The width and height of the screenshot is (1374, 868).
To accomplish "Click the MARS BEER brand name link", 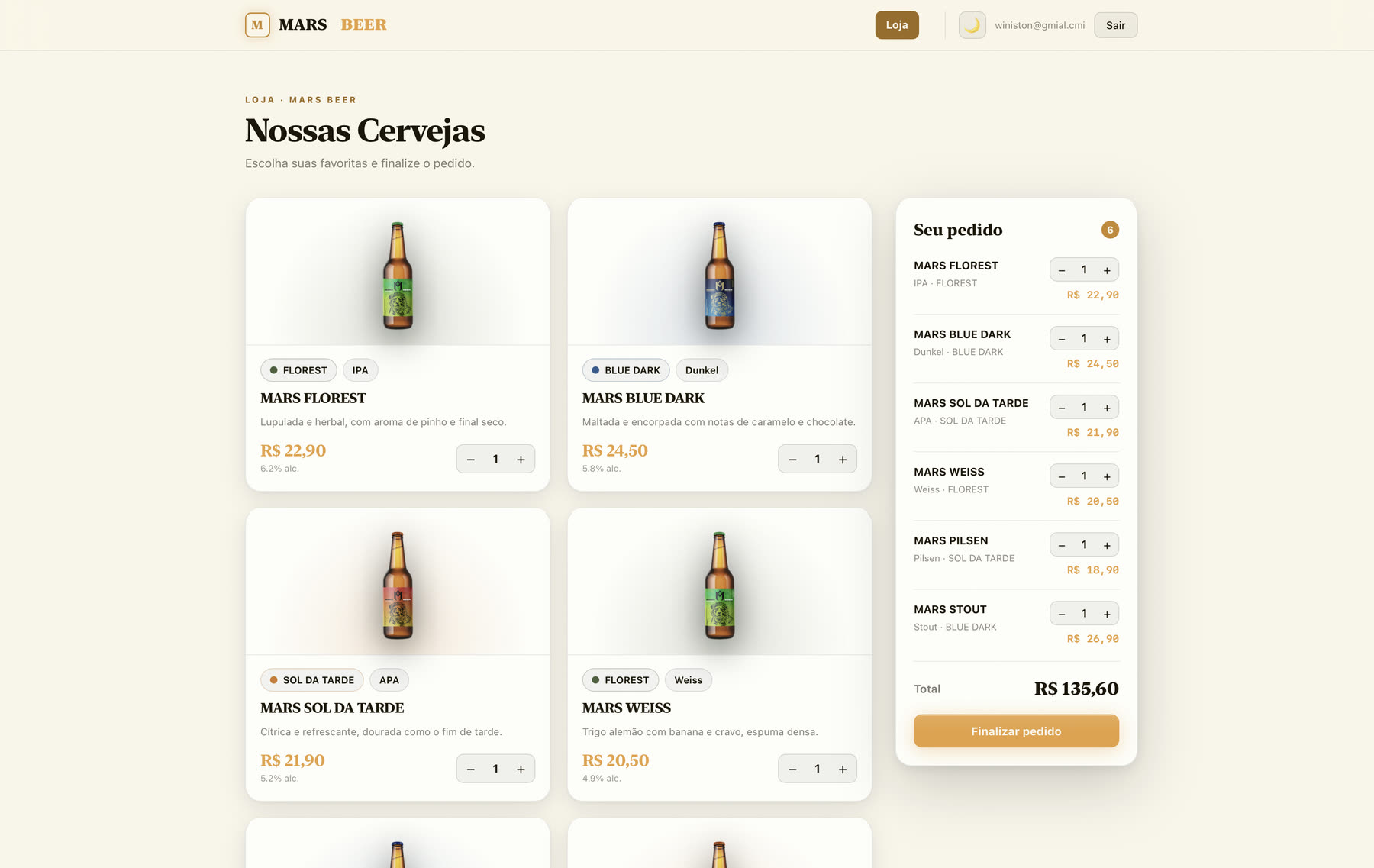I will pos(333,24).
